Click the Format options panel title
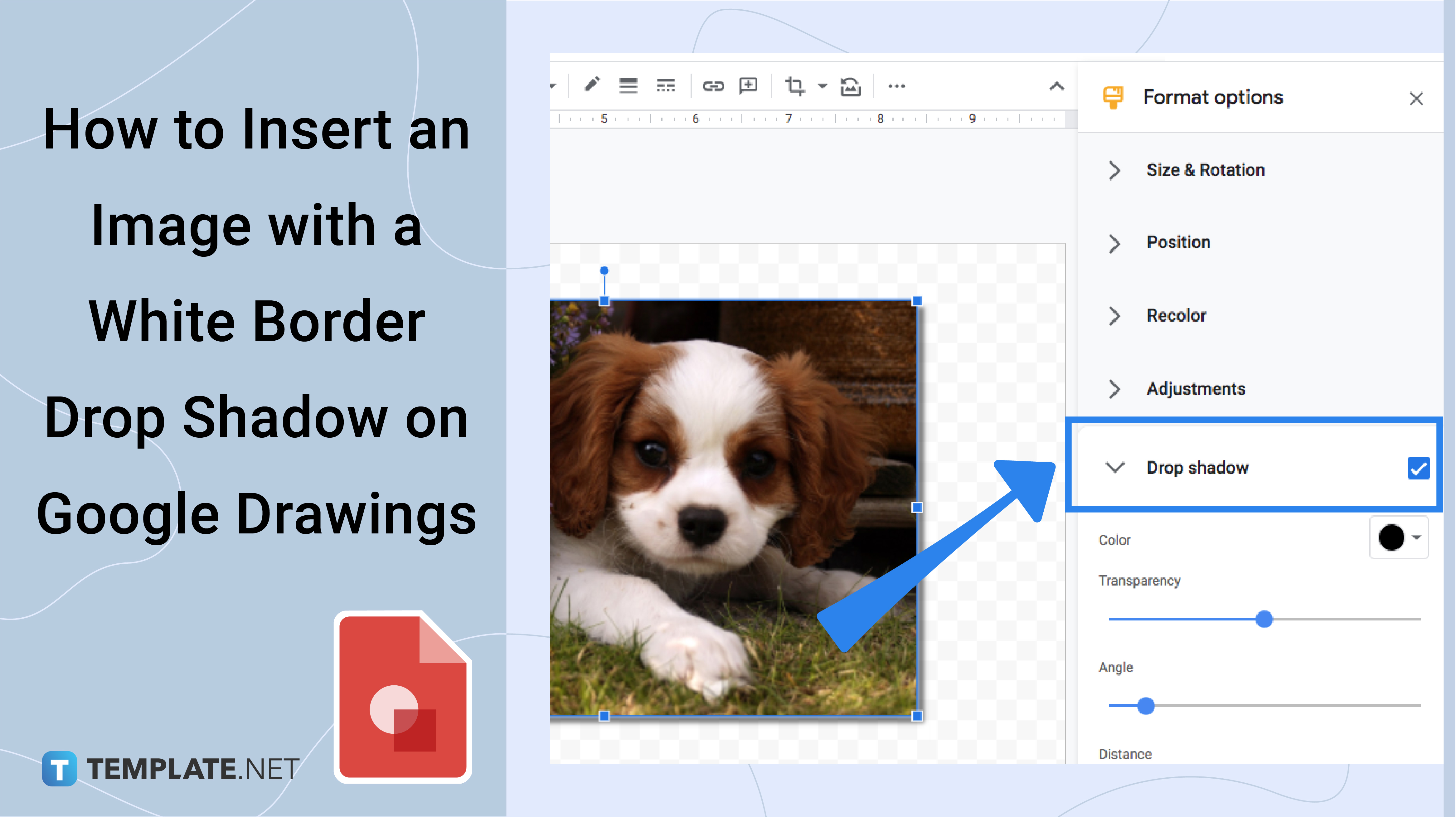 point(1210,97)
